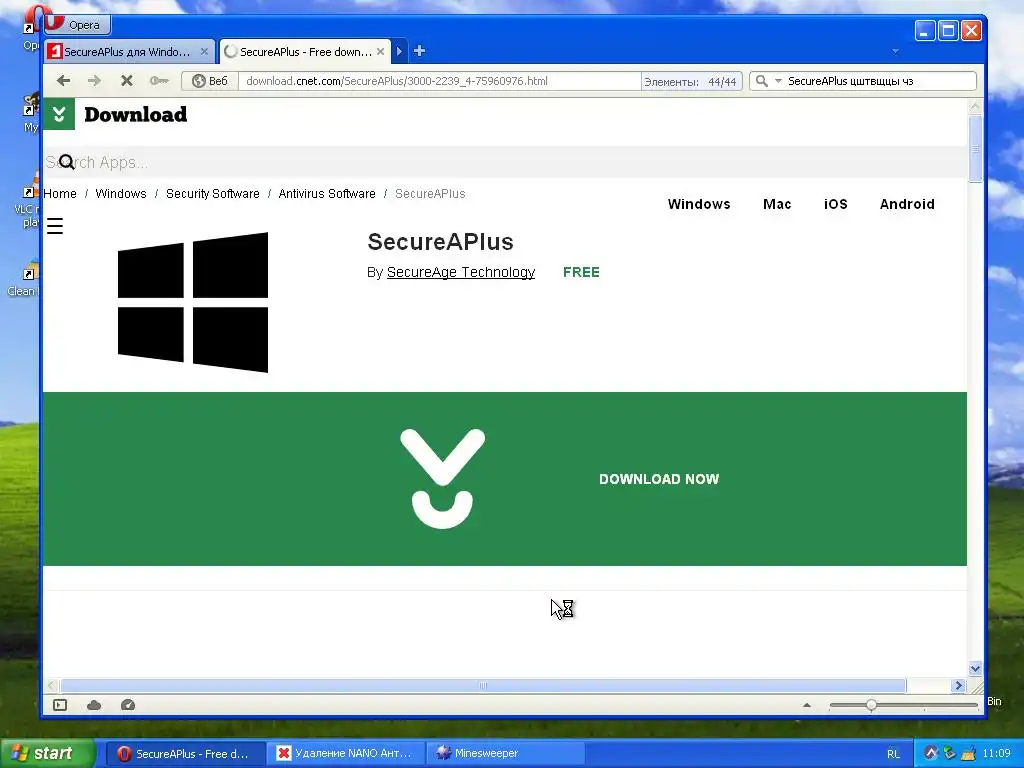This screenshot has height=768, width=1024.
Task: Select the Windows platform menu item
Action: (x=699, y=204)
